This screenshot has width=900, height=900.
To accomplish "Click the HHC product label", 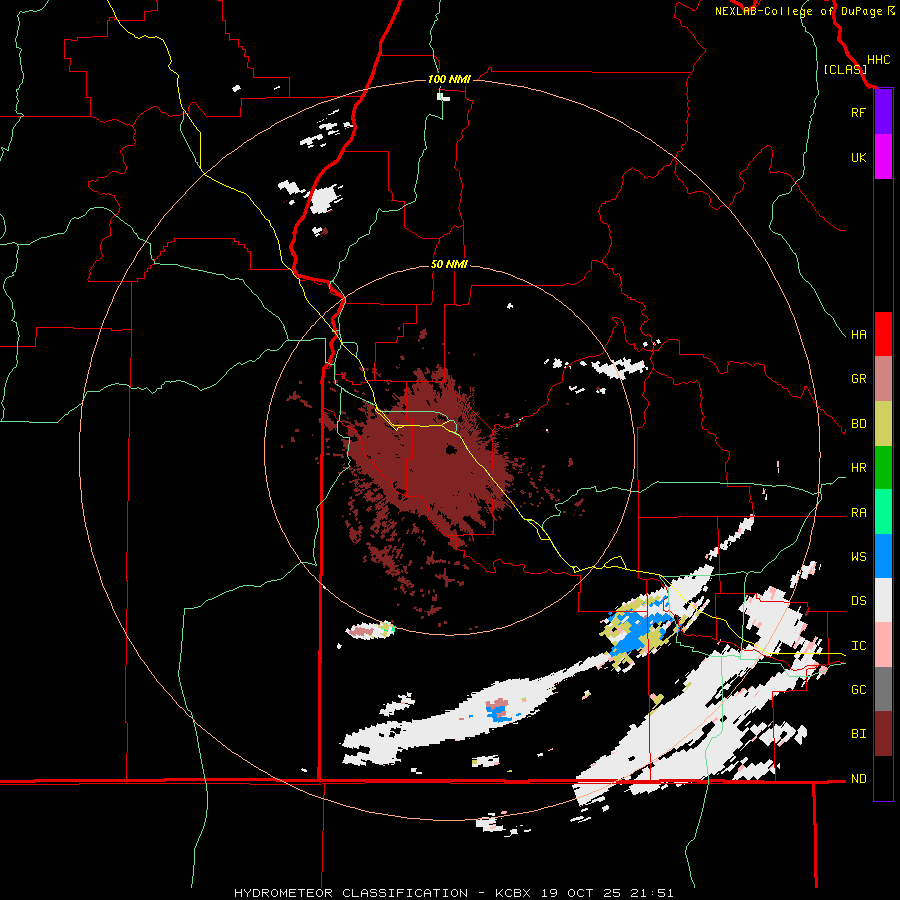I will [878, 60].
